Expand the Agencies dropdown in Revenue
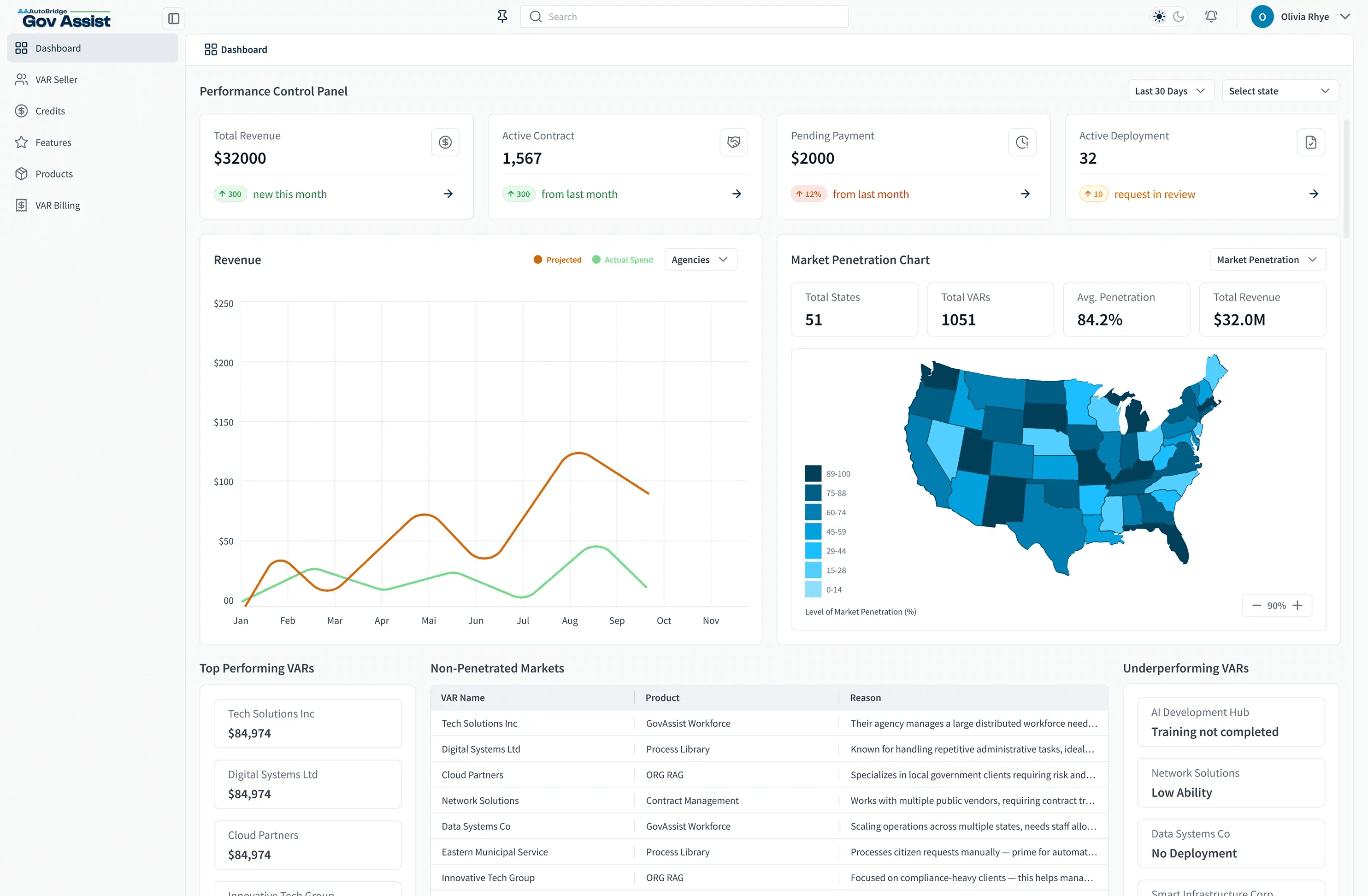 700,260
